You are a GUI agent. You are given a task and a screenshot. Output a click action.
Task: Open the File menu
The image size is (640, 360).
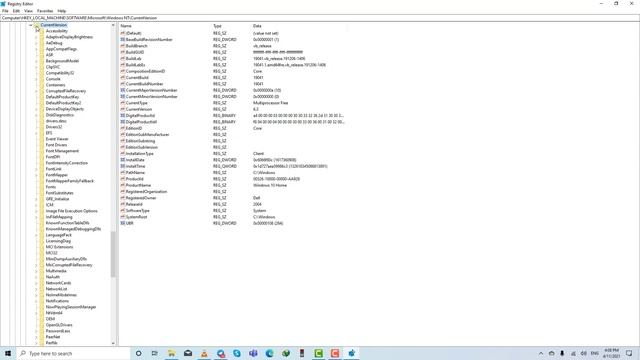coord(5,11)
